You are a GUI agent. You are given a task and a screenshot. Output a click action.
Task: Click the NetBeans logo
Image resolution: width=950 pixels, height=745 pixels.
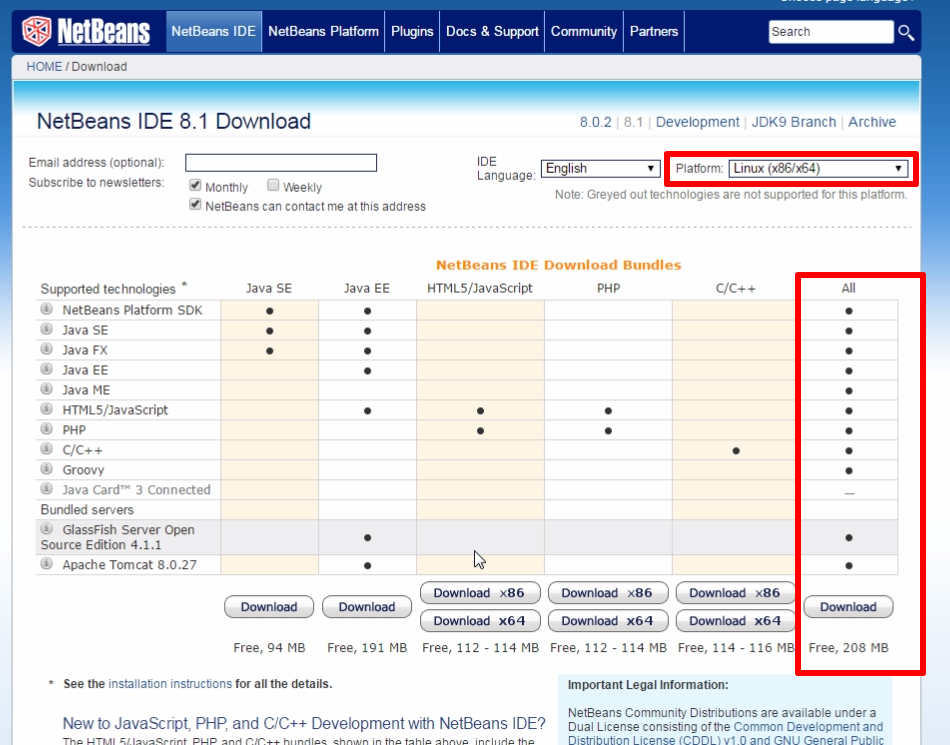coord(86,31)
